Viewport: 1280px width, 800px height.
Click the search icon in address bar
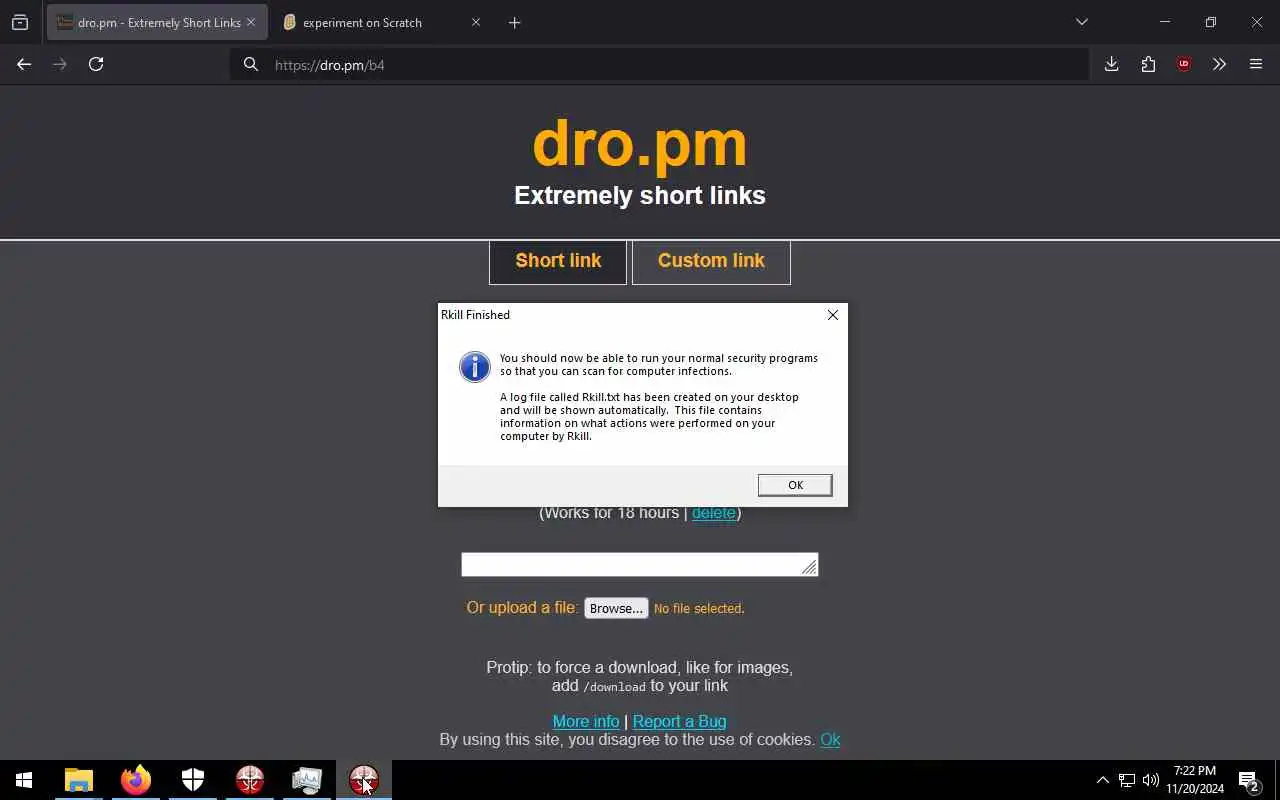tap(251, 64)
